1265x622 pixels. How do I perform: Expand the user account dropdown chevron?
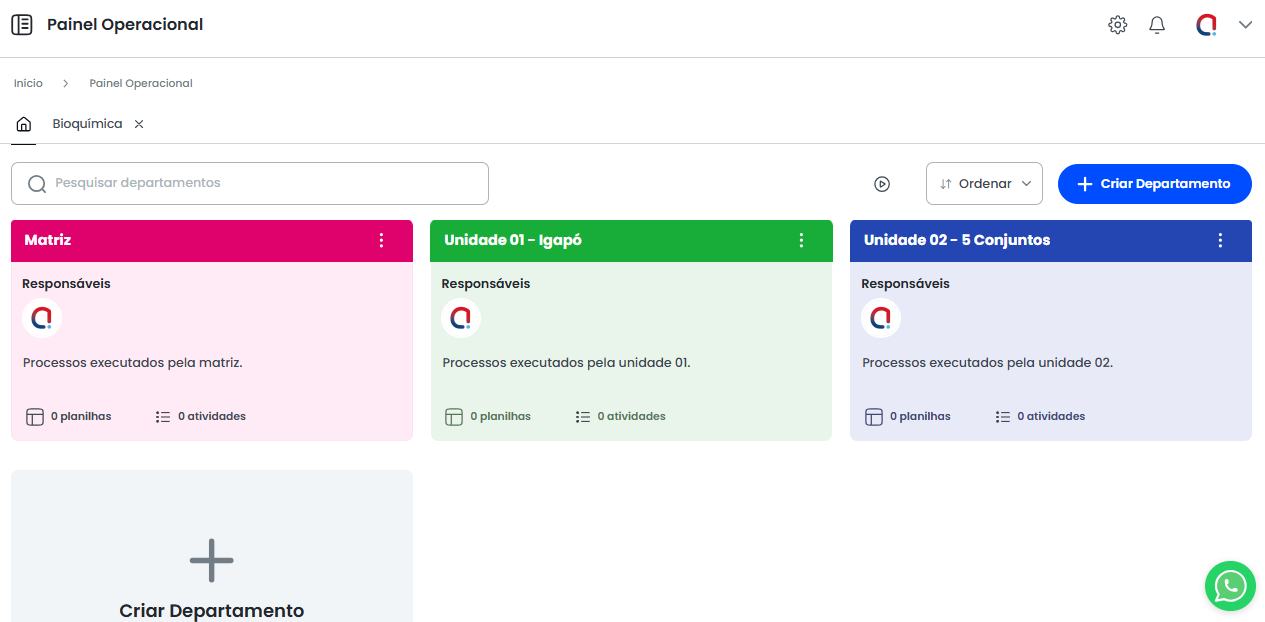[1245, 25]
